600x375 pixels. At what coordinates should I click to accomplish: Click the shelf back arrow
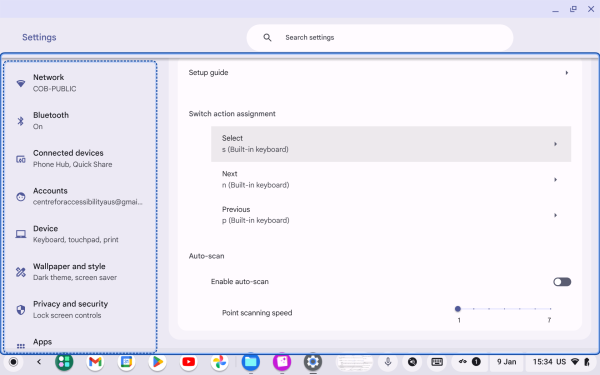tap(39, 362)
